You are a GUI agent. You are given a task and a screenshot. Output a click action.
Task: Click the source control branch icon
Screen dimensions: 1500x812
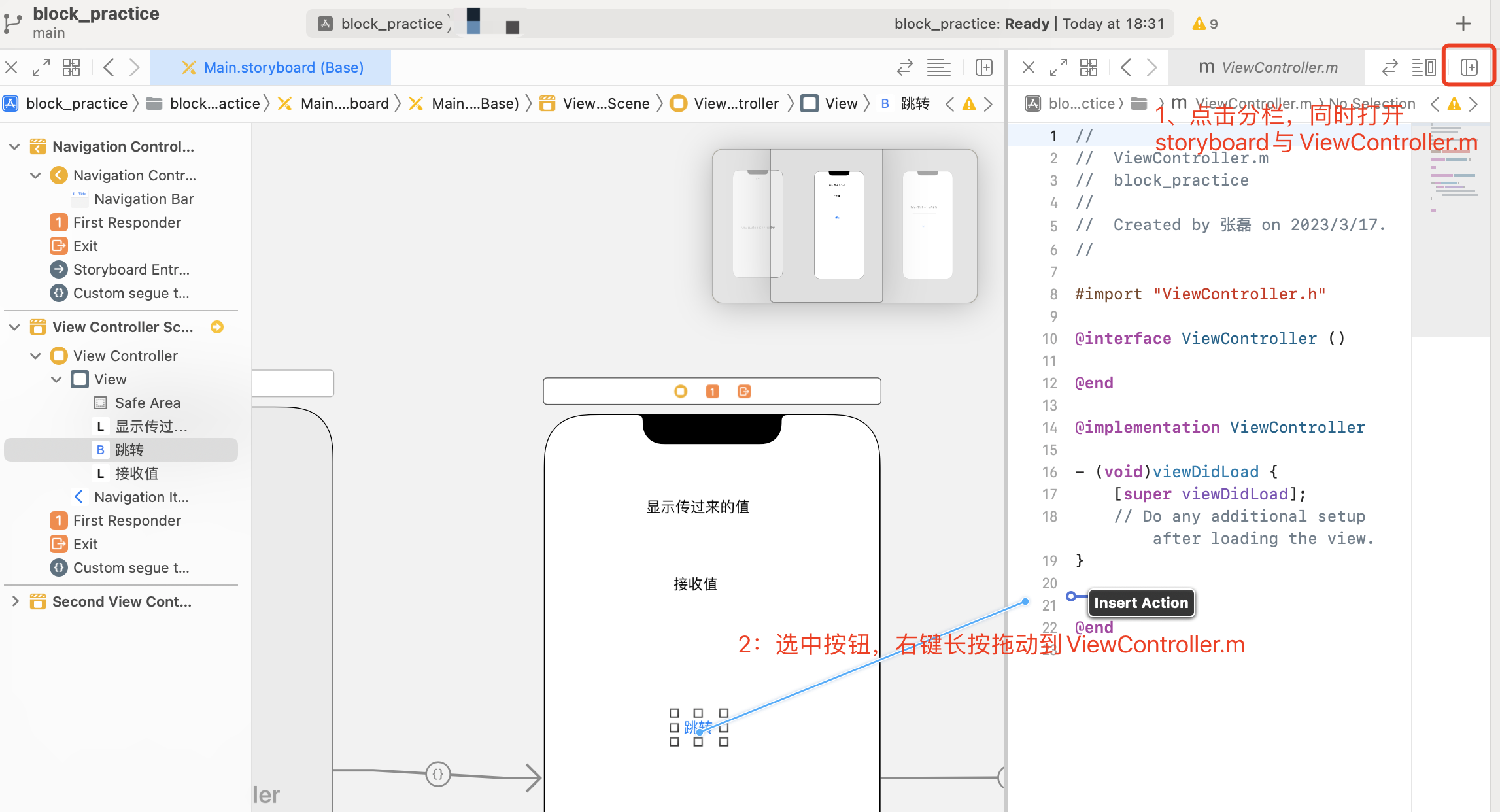(12, 24)
